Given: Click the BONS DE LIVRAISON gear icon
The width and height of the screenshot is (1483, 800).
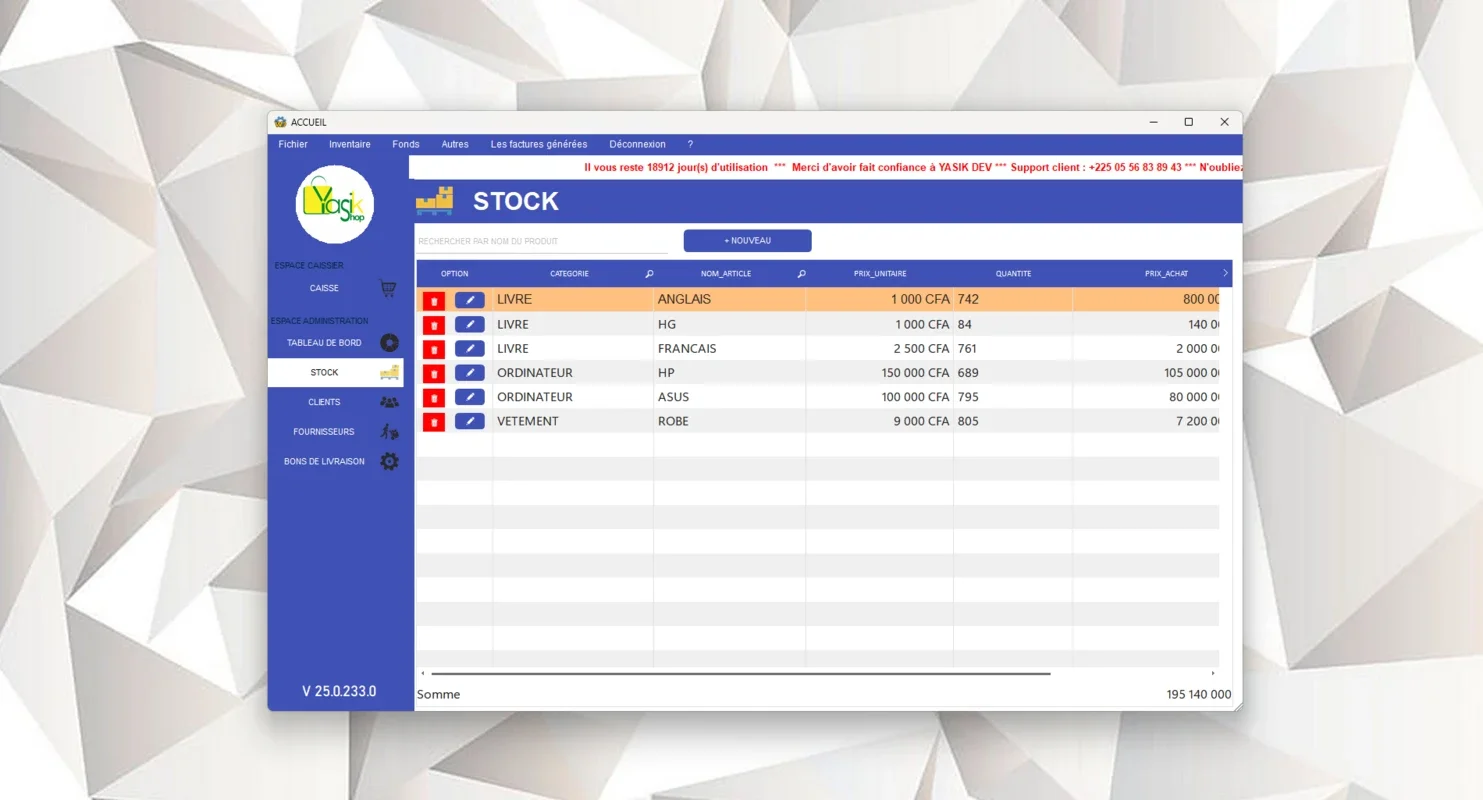Looking at the screenshot, I should click(x=389, y=462).
